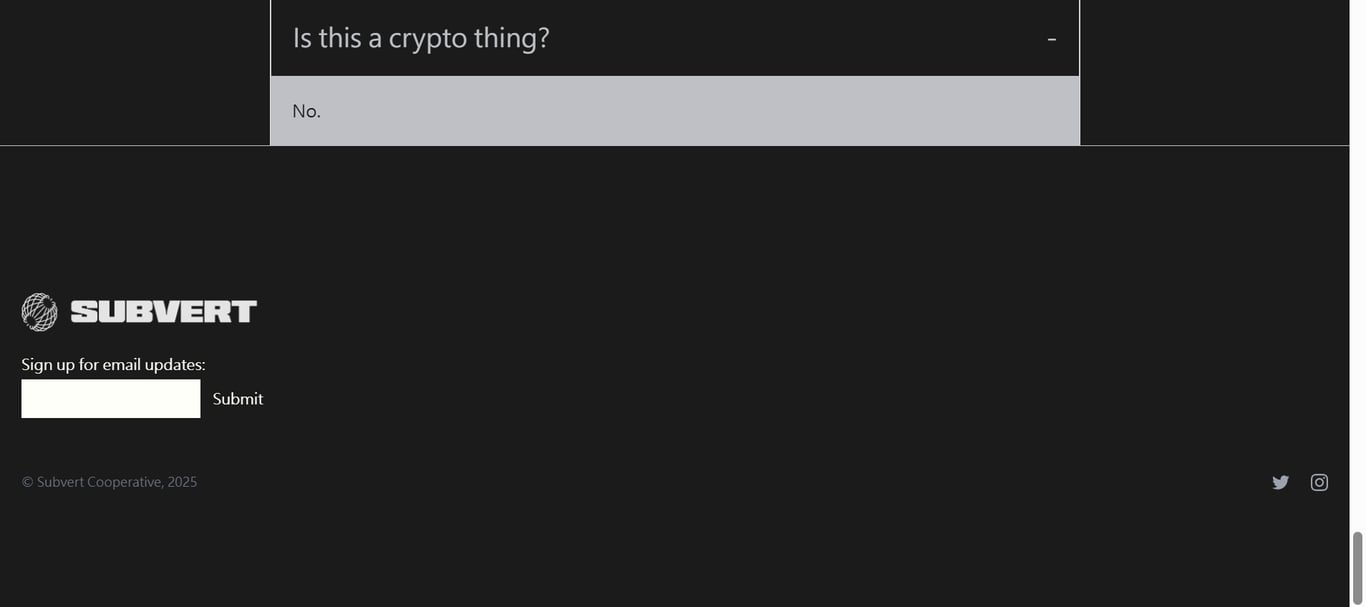Click empty footer space left of Twitter icon
Viewport: 1366px width, 607px height.
point(1100,482)
